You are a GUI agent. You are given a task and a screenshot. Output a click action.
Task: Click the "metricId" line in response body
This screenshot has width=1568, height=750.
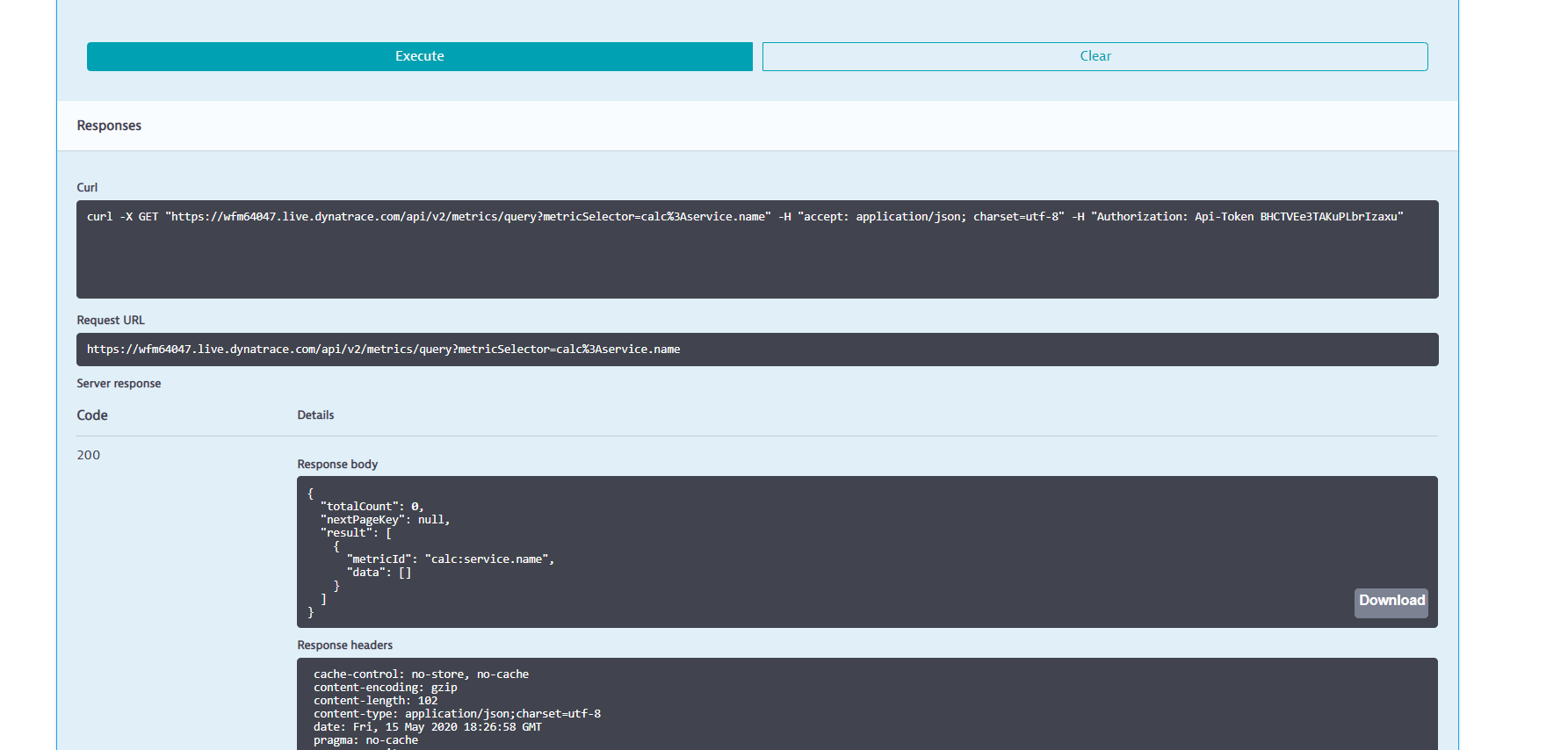[x=450, y=559]
